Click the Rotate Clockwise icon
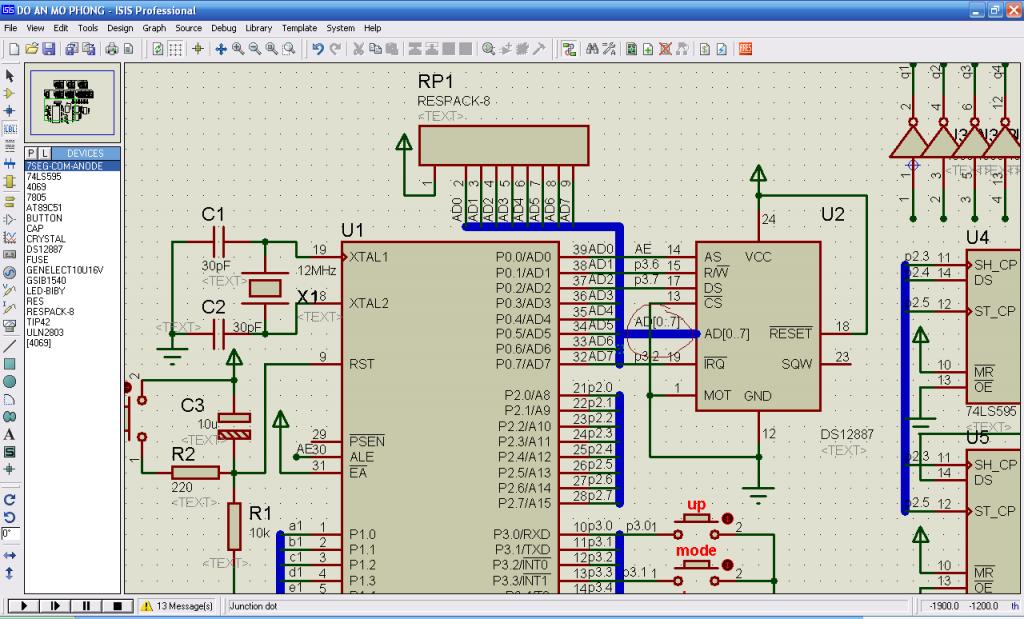The image size is (1024, 619). 10,499
